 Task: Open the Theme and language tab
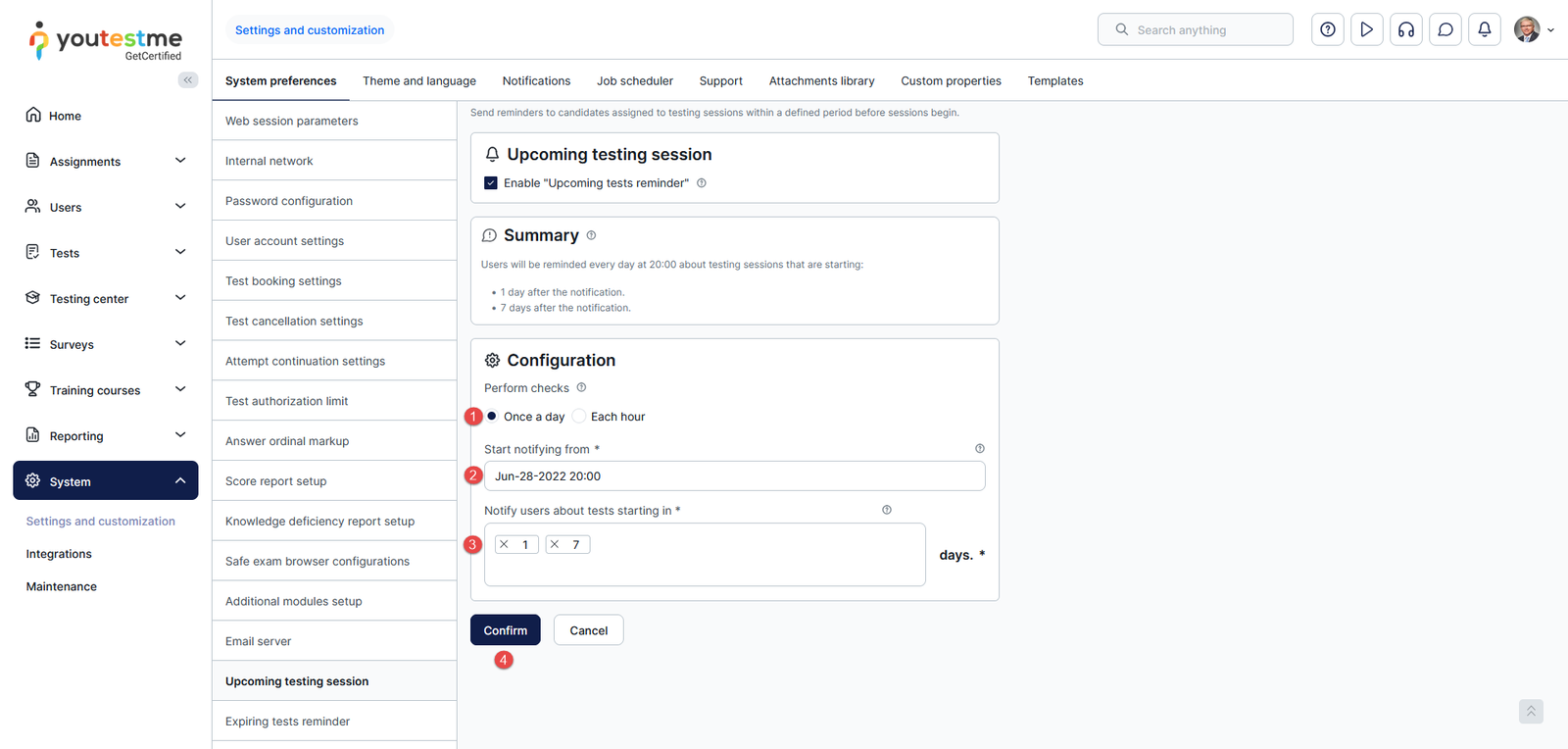[x=419, y=81]
